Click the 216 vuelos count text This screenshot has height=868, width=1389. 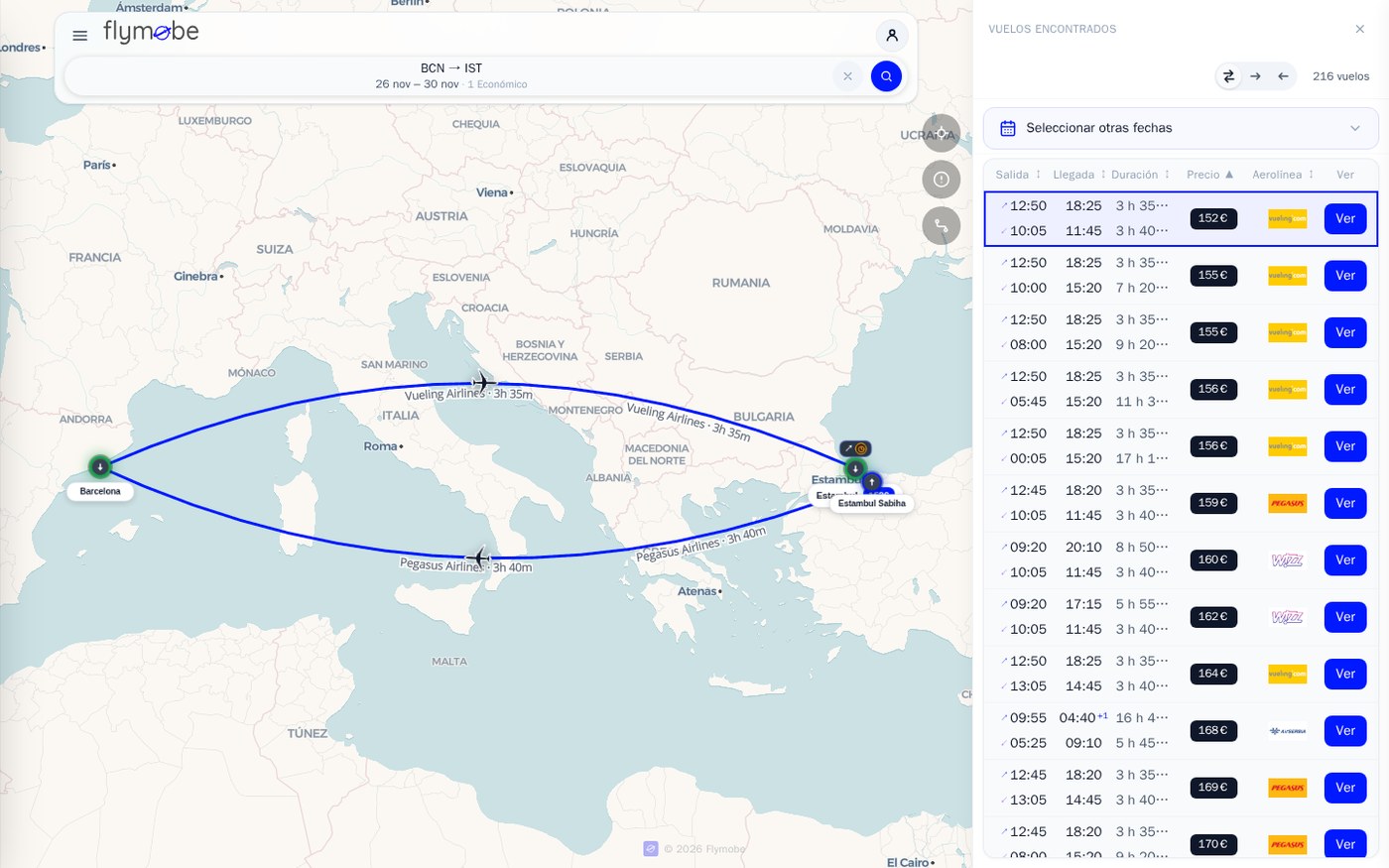point(1340,76)
